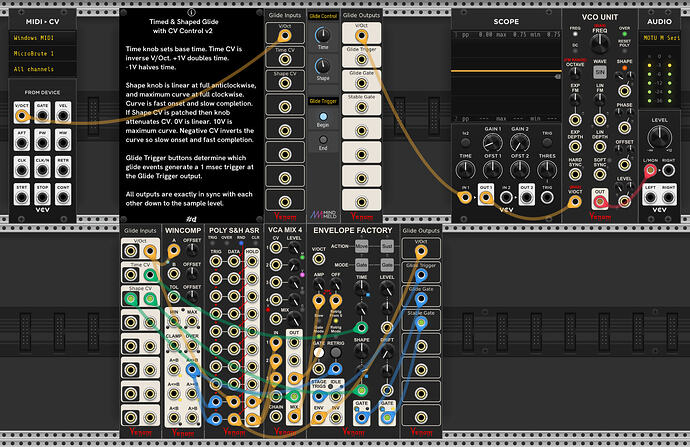Image resolution: width=690 pixels, height=447 pixels.
Task: Open the Windows MIDI driver selector
Action: (43, 38)
